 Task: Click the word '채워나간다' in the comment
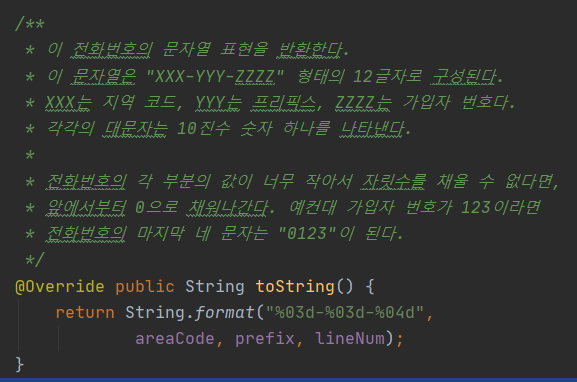(227, 208)
